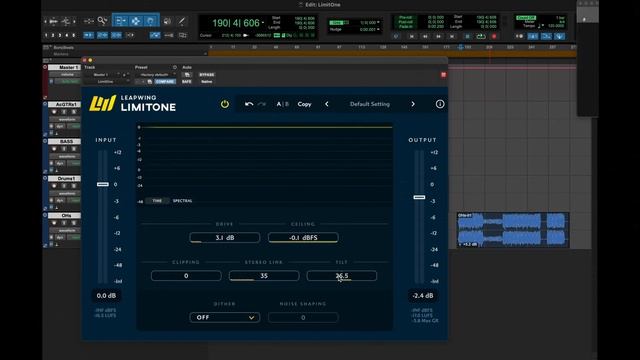640x360 pixels.
Task: Click the Noise Shaping value field
Action: point(303,318)
